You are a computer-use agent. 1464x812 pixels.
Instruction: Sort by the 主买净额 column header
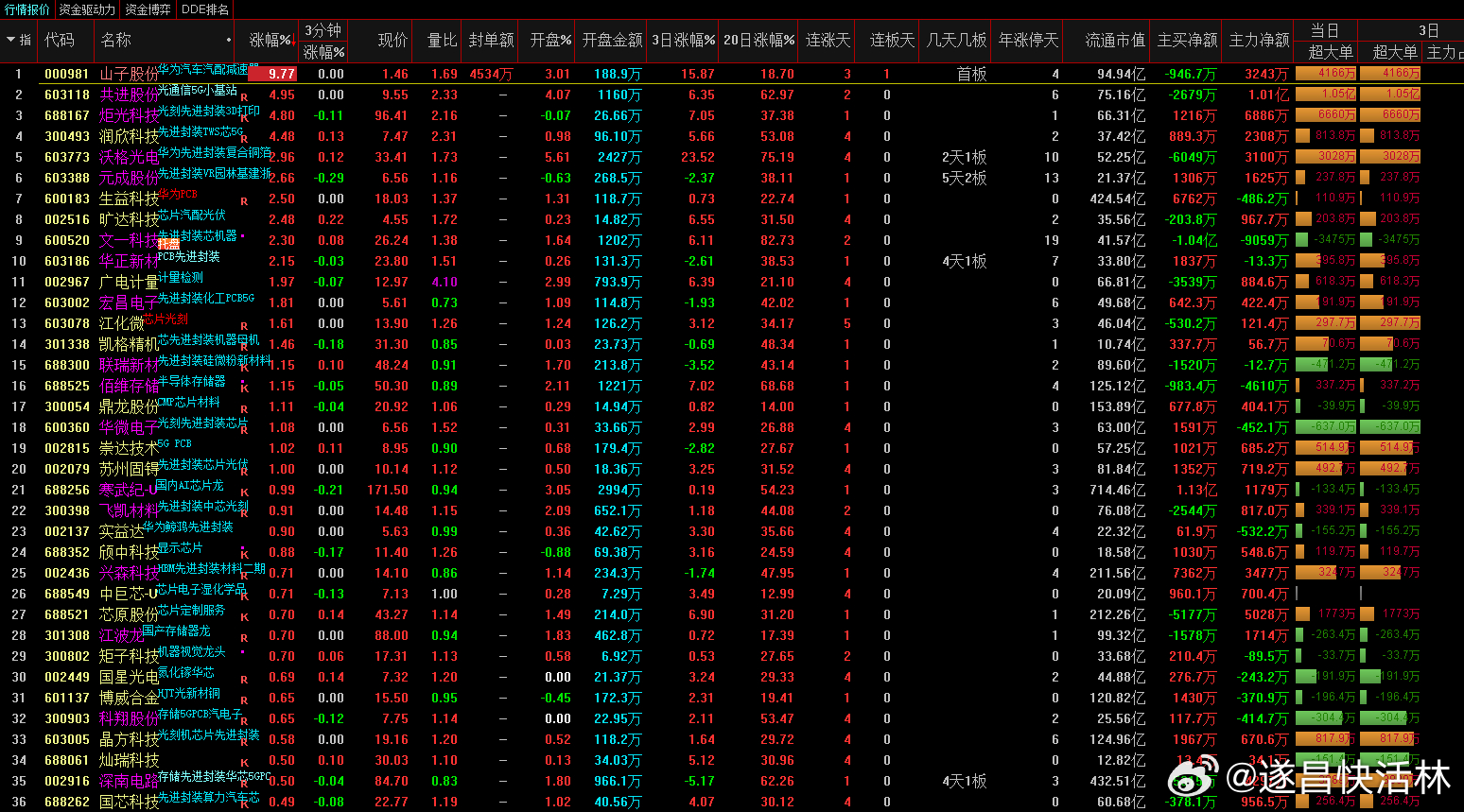1187,40
